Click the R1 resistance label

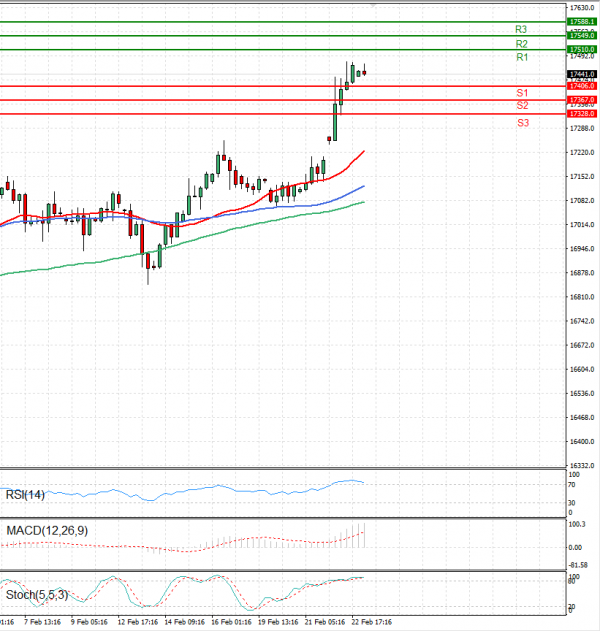(x=522, y=57)
